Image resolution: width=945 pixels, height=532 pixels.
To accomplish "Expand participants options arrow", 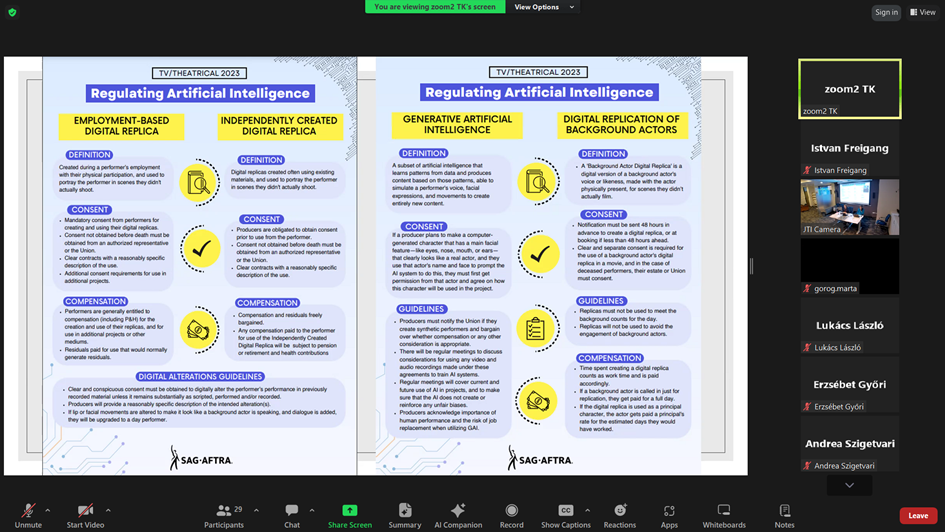I will (x=256, y=510).
